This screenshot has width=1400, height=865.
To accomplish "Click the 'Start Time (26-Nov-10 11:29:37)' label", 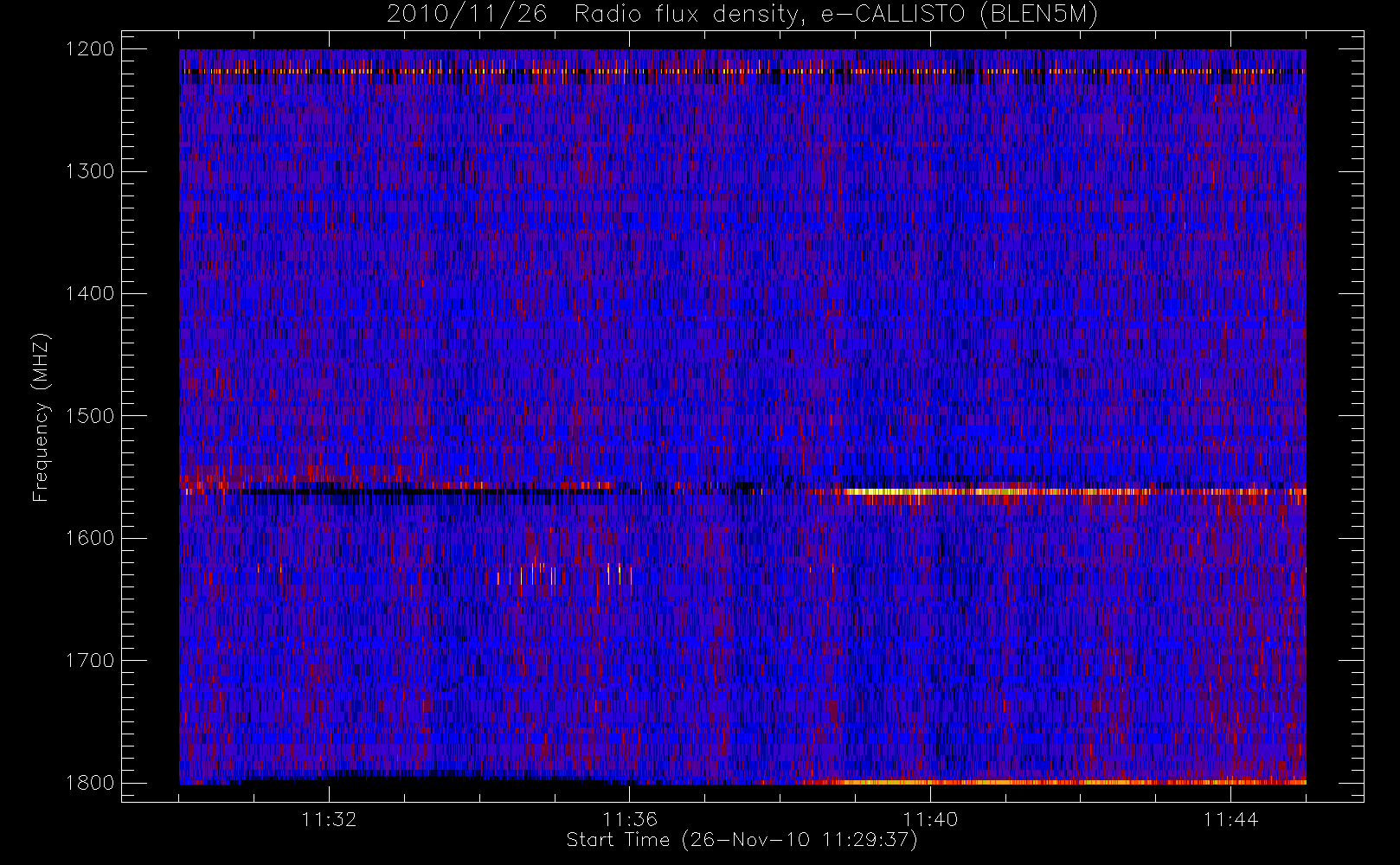I will 742,840.
